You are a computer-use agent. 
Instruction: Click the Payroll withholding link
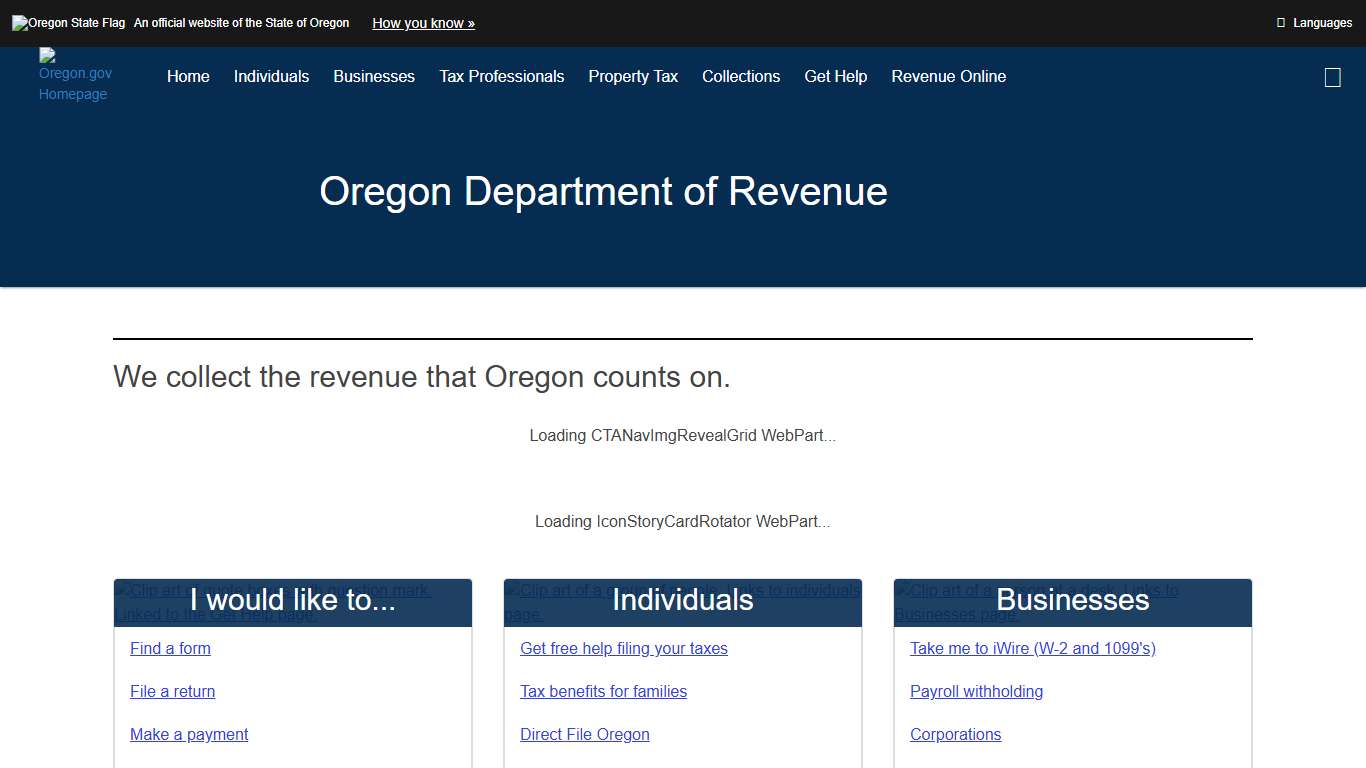tap(976, 691)
